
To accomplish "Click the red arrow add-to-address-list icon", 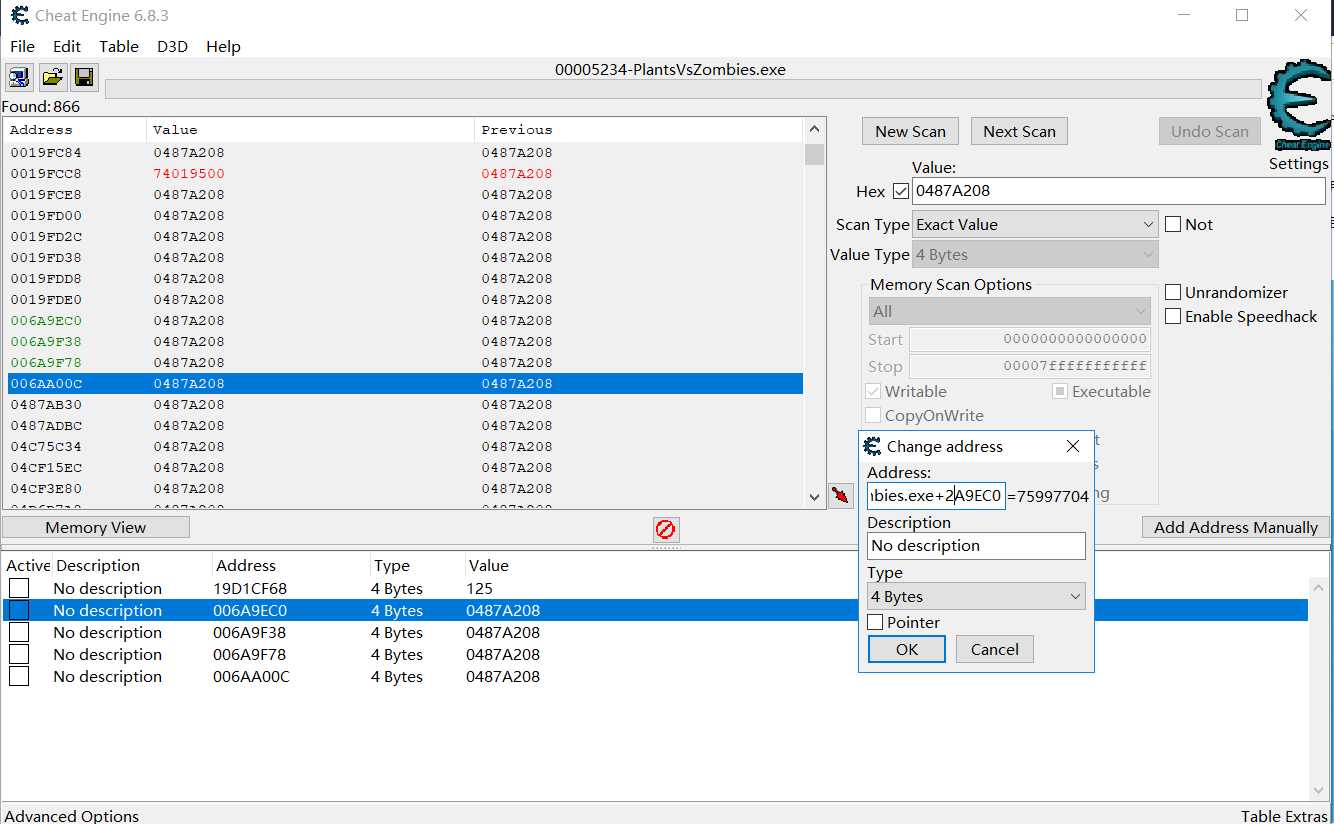I will point(841,495).
